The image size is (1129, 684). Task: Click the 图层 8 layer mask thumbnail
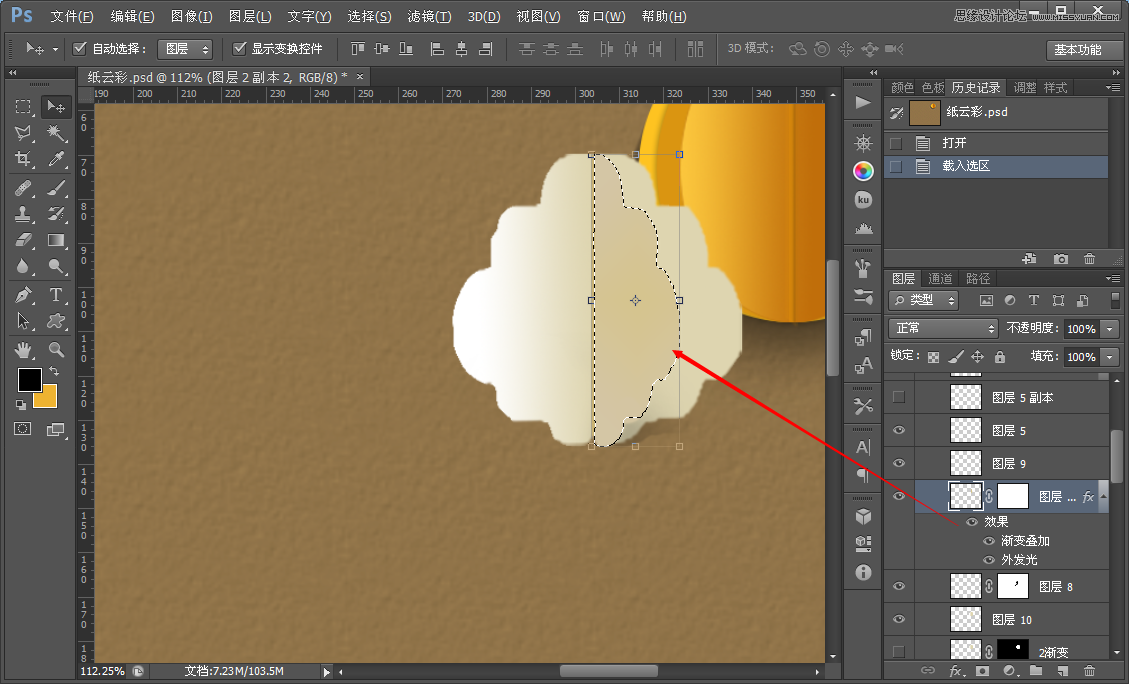[1012, 586]
